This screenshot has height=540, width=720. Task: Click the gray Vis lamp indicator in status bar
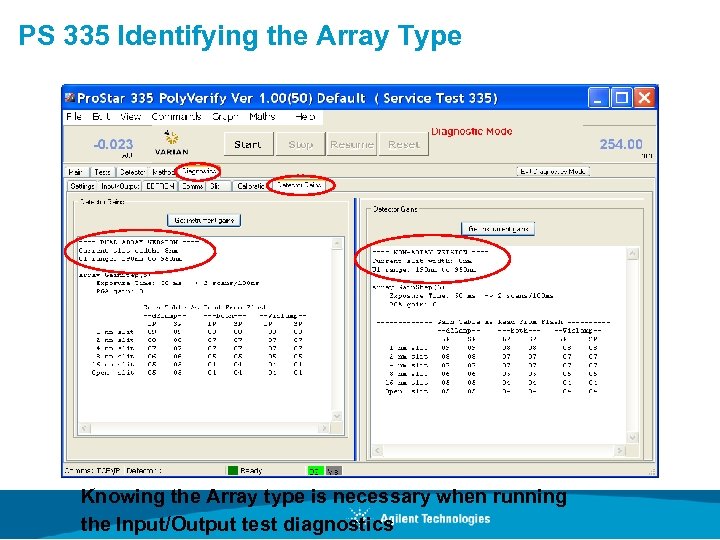click(x=333, y=471)
